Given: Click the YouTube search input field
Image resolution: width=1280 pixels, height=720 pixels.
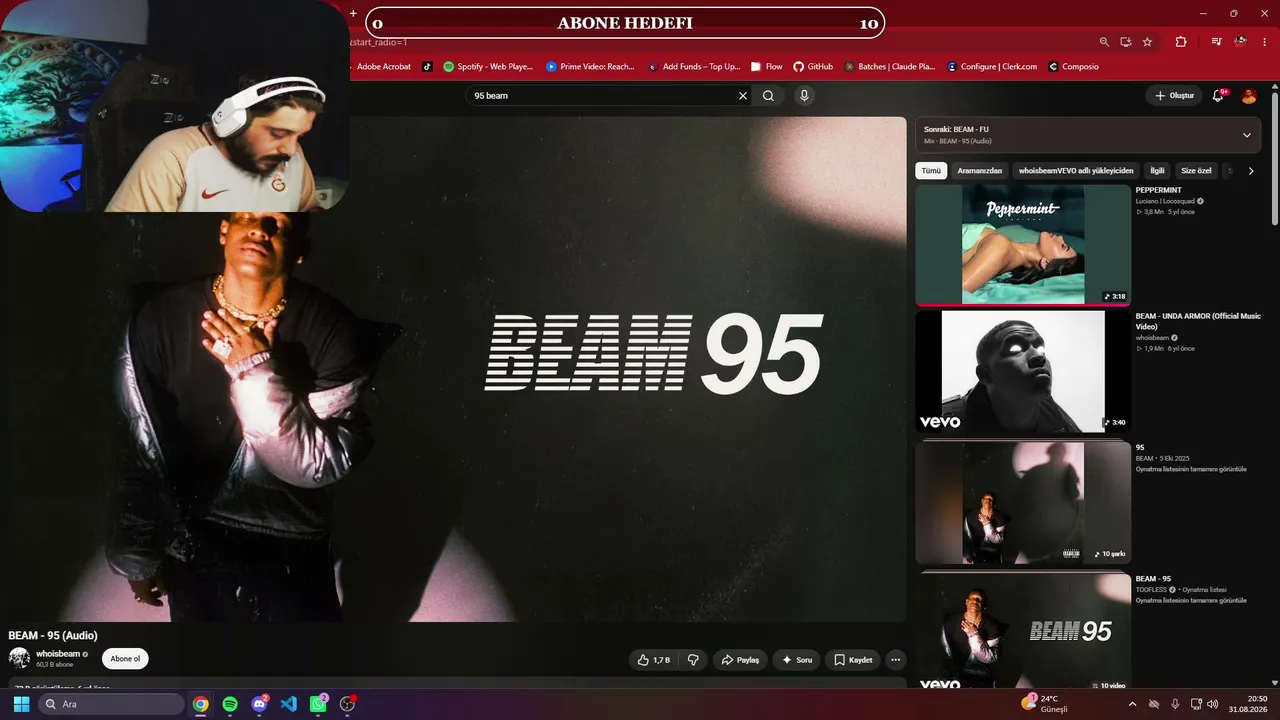Looking at the screenshot, I should pos(603,96).
